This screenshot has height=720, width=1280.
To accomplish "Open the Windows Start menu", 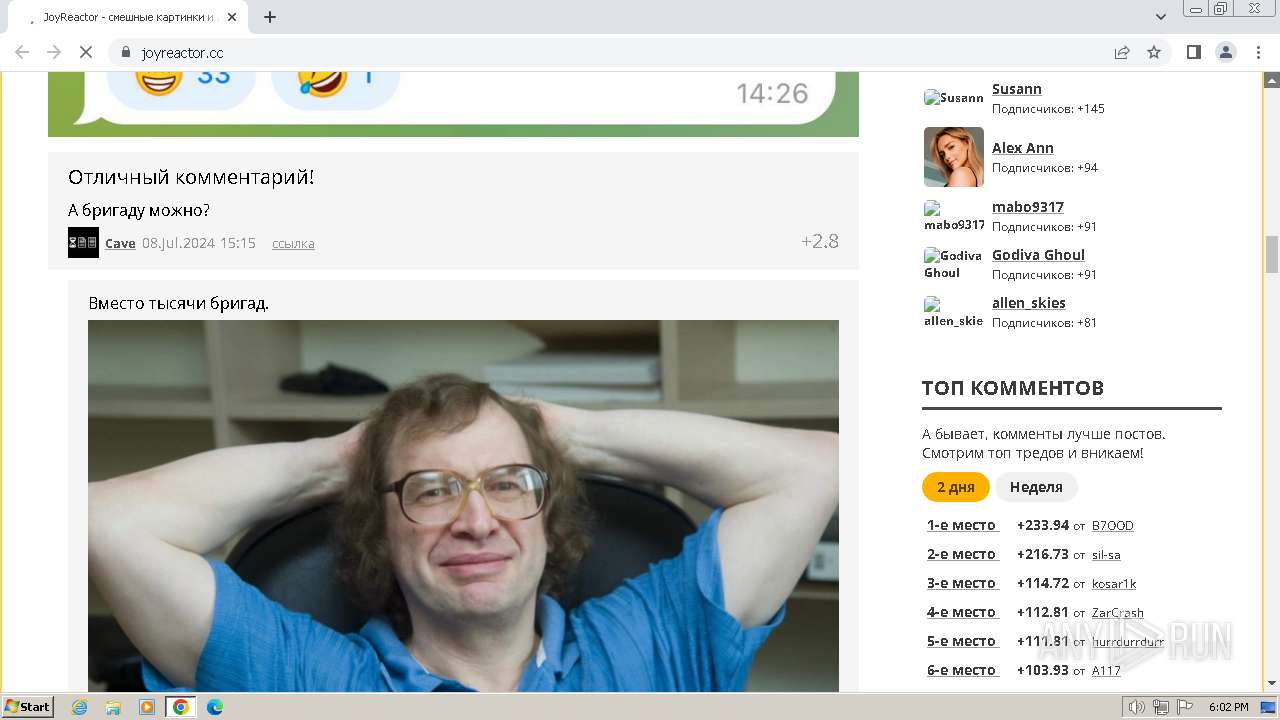I will coord(27,706).
